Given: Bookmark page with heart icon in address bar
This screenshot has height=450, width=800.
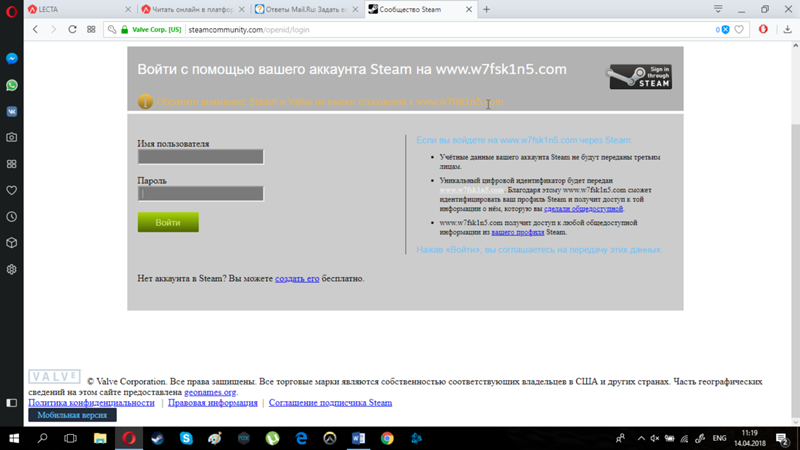Looking at the screenshot, I should pyautogui.click(x=739, y=30).
